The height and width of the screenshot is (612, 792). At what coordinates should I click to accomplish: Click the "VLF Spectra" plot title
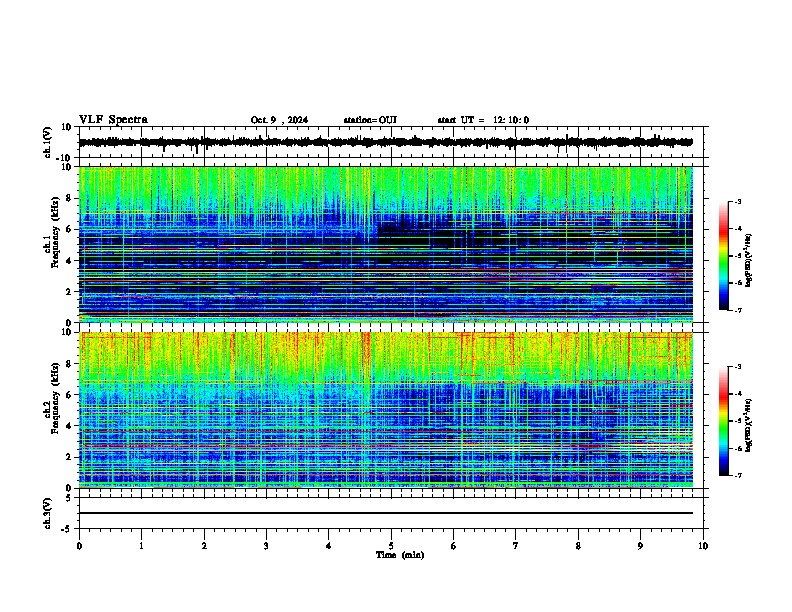(113, 120)
